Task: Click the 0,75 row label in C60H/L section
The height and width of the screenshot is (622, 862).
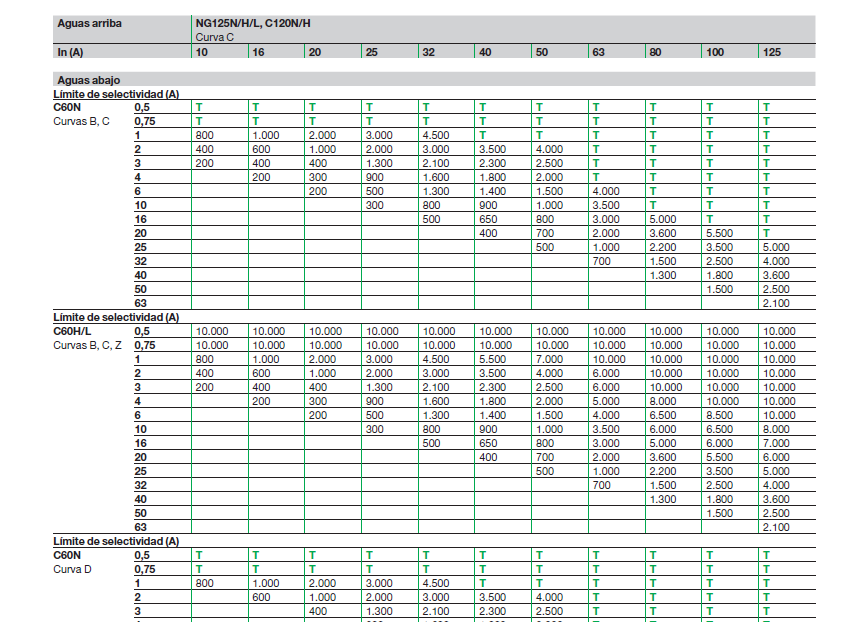Action: [143, 344]
